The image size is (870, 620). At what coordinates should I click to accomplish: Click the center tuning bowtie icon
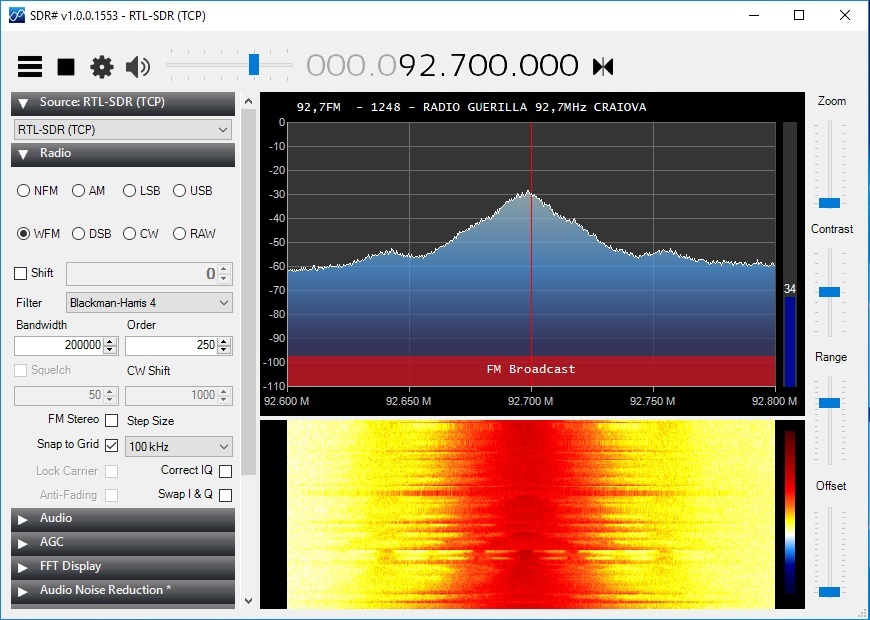pyautogui.click(x=603, y=67)
